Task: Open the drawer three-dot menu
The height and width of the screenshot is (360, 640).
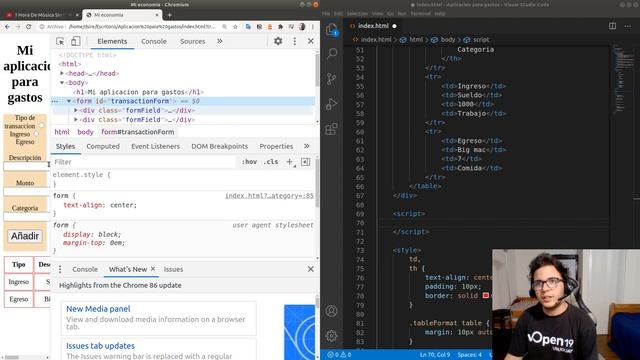Action: (60, 269)
